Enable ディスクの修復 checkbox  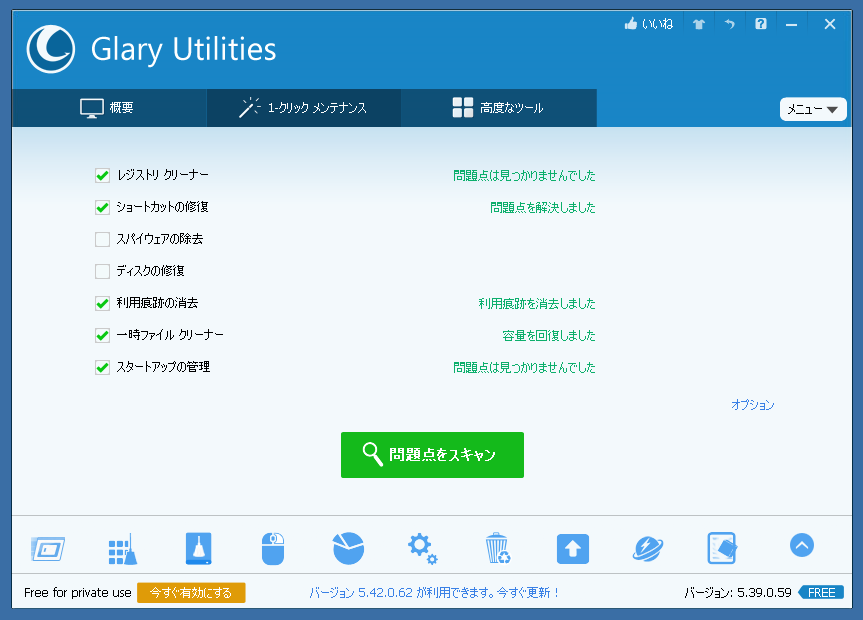102,271
